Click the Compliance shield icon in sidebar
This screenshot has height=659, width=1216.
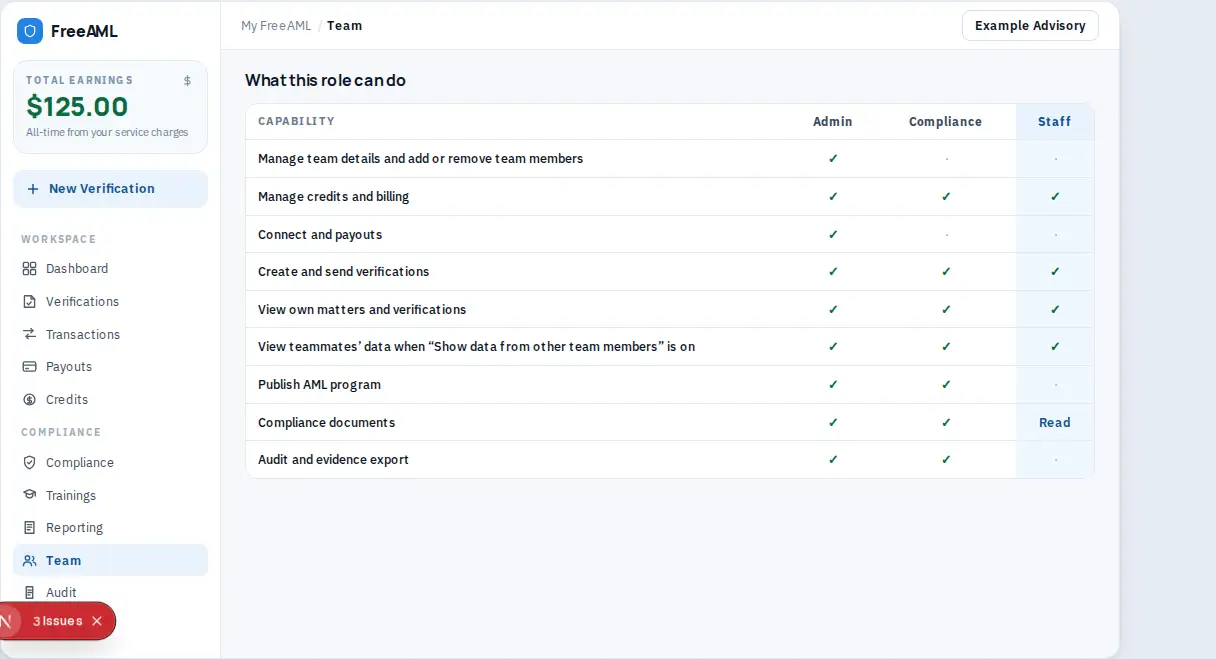coord(29,463)
